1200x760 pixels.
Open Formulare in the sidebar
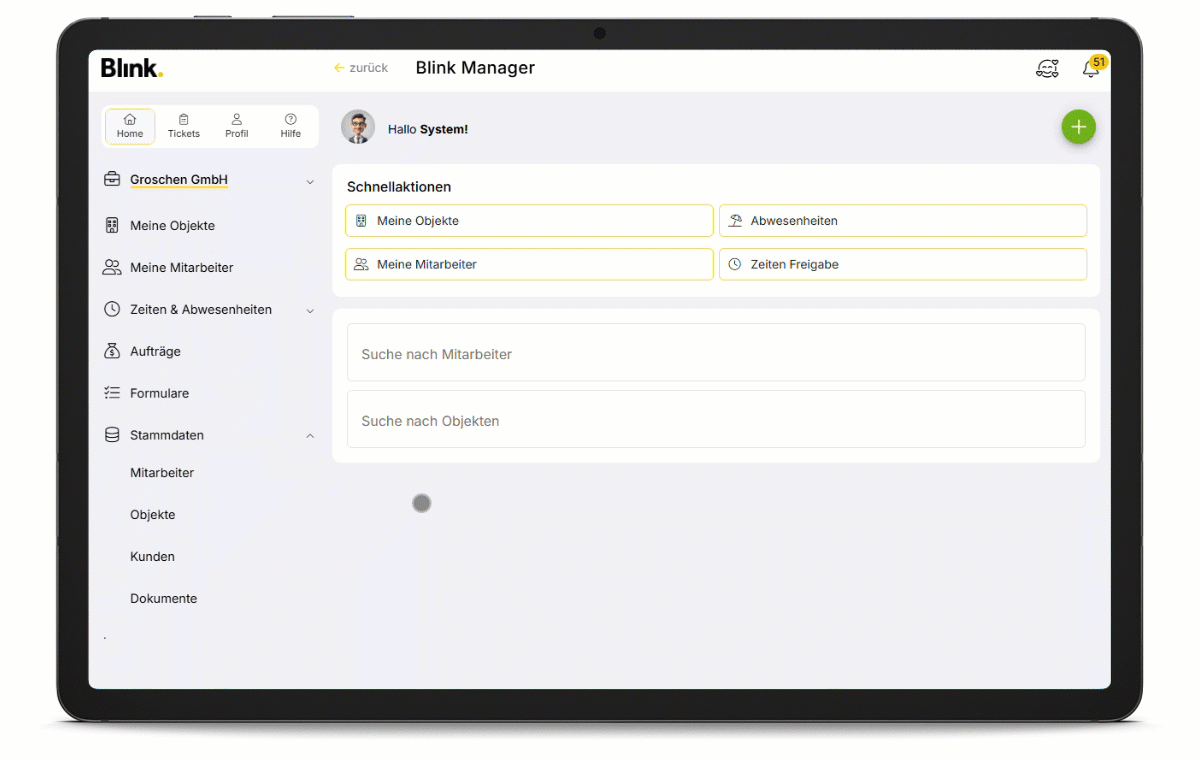click(x=159, y=394)
